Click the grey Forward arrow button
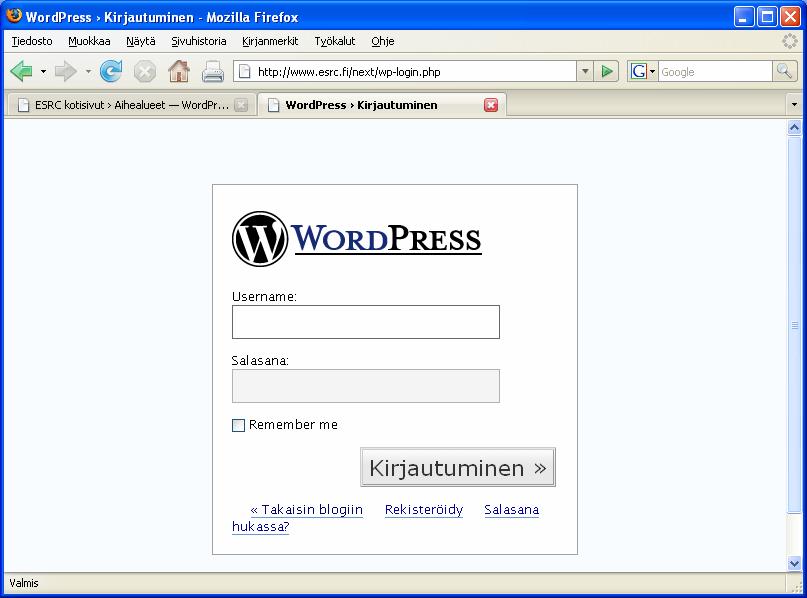The width and height of the screenshot is (807, 598). click(x=65, y=71)
